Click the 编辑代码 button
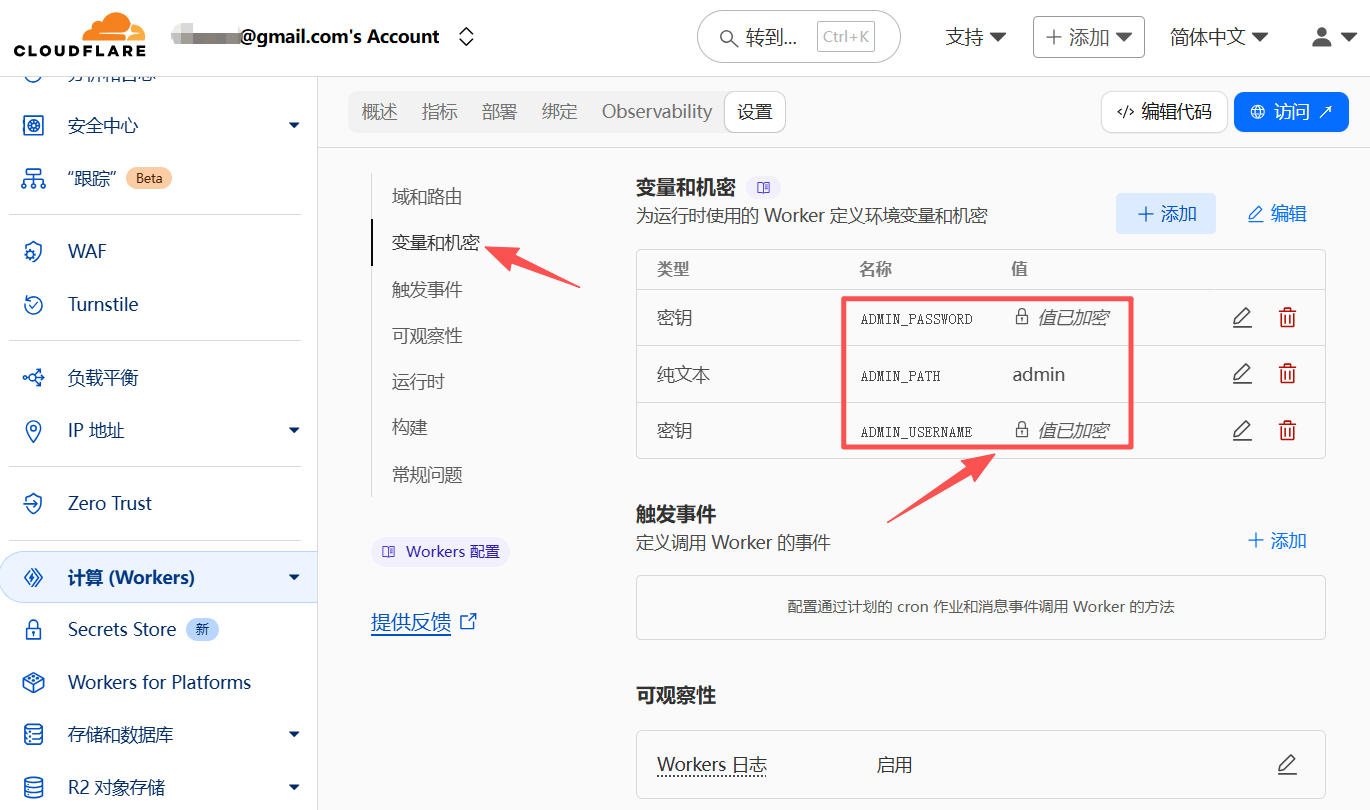Image resolution: width=1370 pixels, height=810 pixels. pyautogui.click(x=1164, y=112)
